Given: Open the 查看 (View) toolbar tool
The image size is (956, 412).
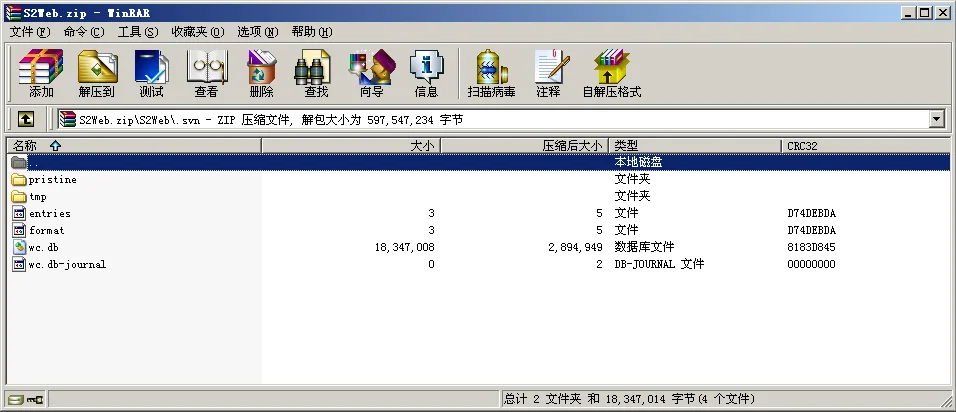Looking at the screenshot, I should (206, 73).
